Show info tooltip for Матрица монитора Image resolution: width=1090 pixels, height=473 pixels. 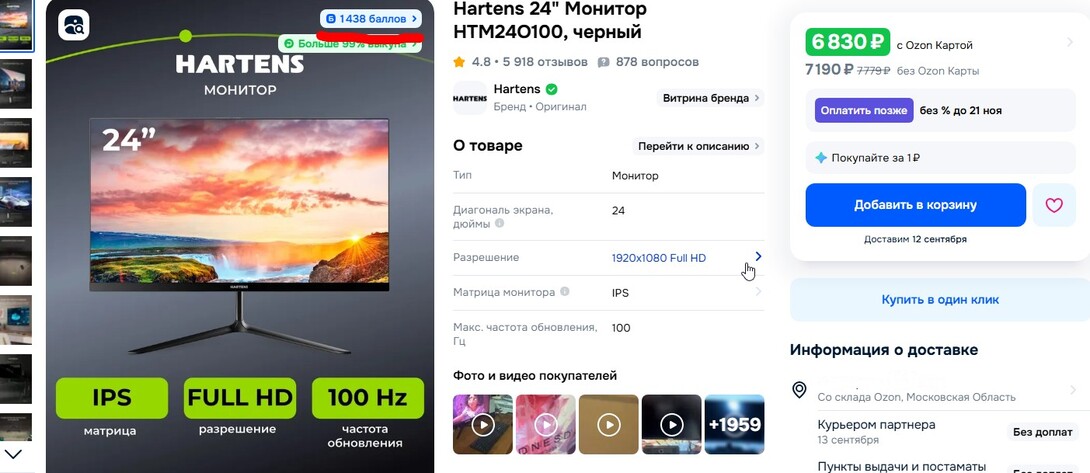pos(564,292)
